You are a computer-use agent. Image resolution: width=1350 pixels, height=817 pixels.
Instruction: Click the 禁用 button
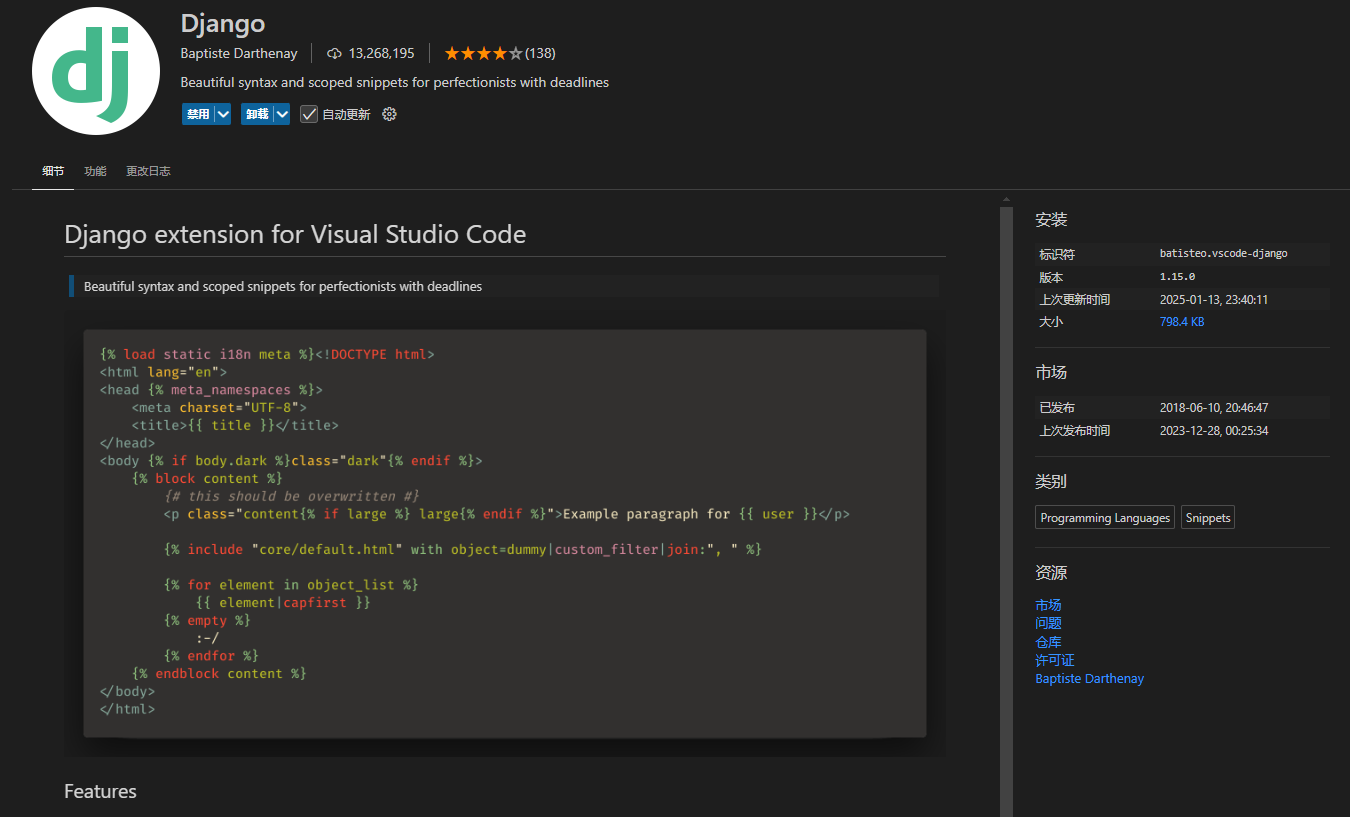click(198, 114)
